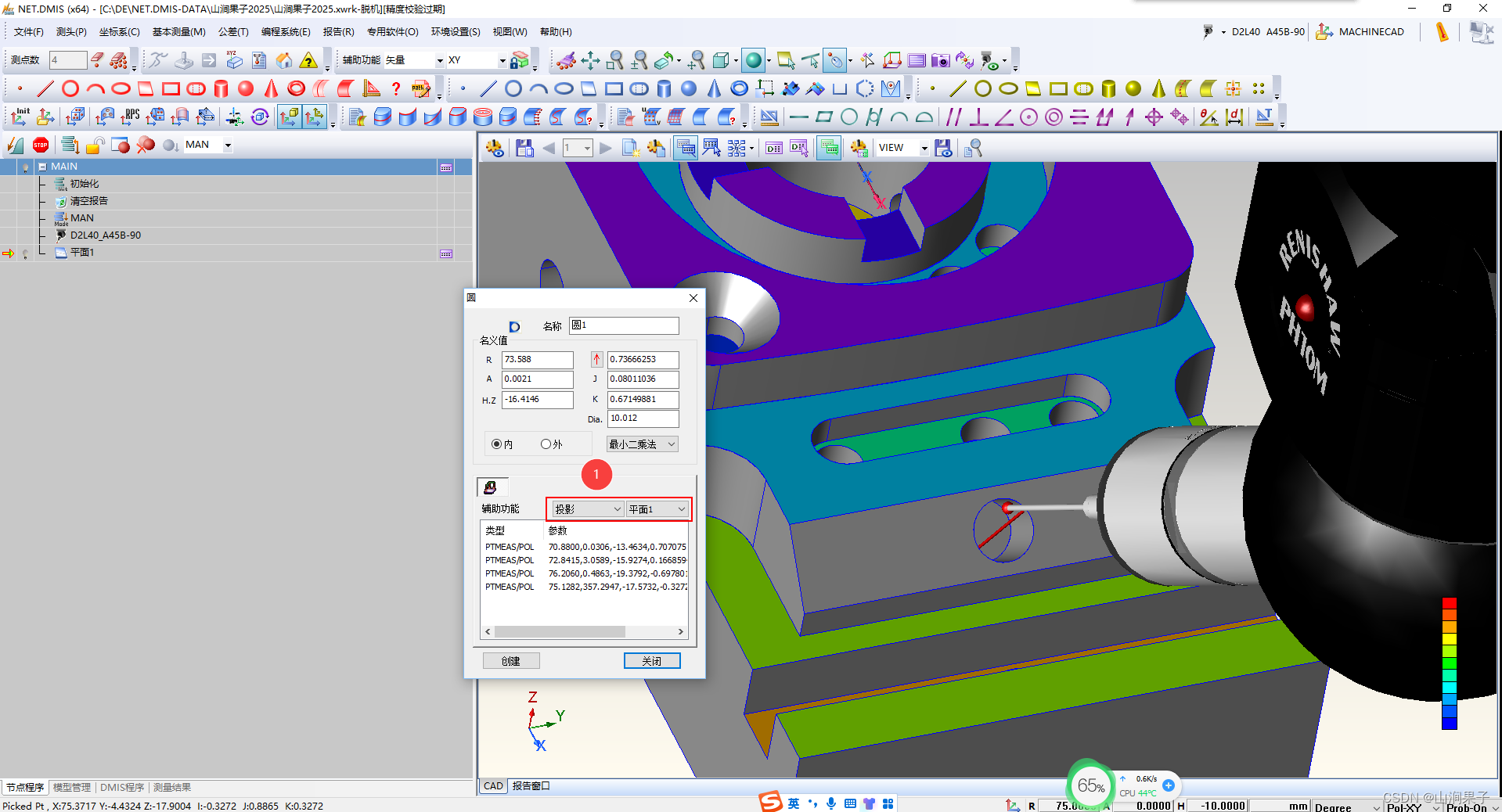Click the Init coordinate system icon
This screenshot has width=1502, height=812.
(x=20, y=117)
